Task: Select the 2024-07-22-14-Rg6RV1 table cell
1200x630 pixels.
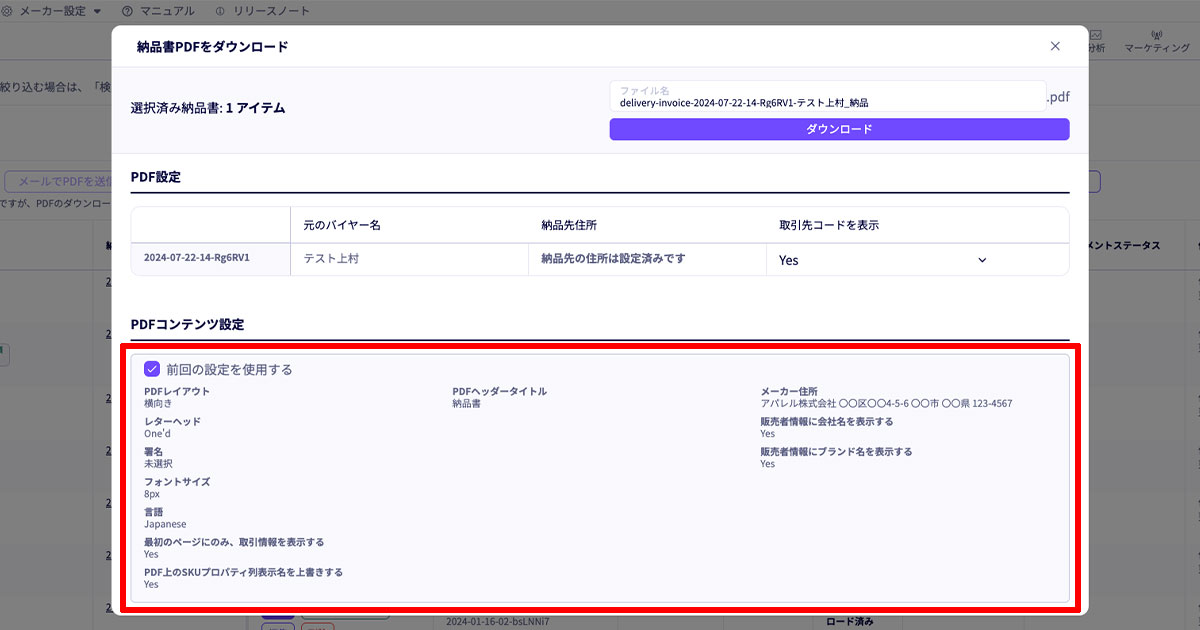Action: click(210, 258)
